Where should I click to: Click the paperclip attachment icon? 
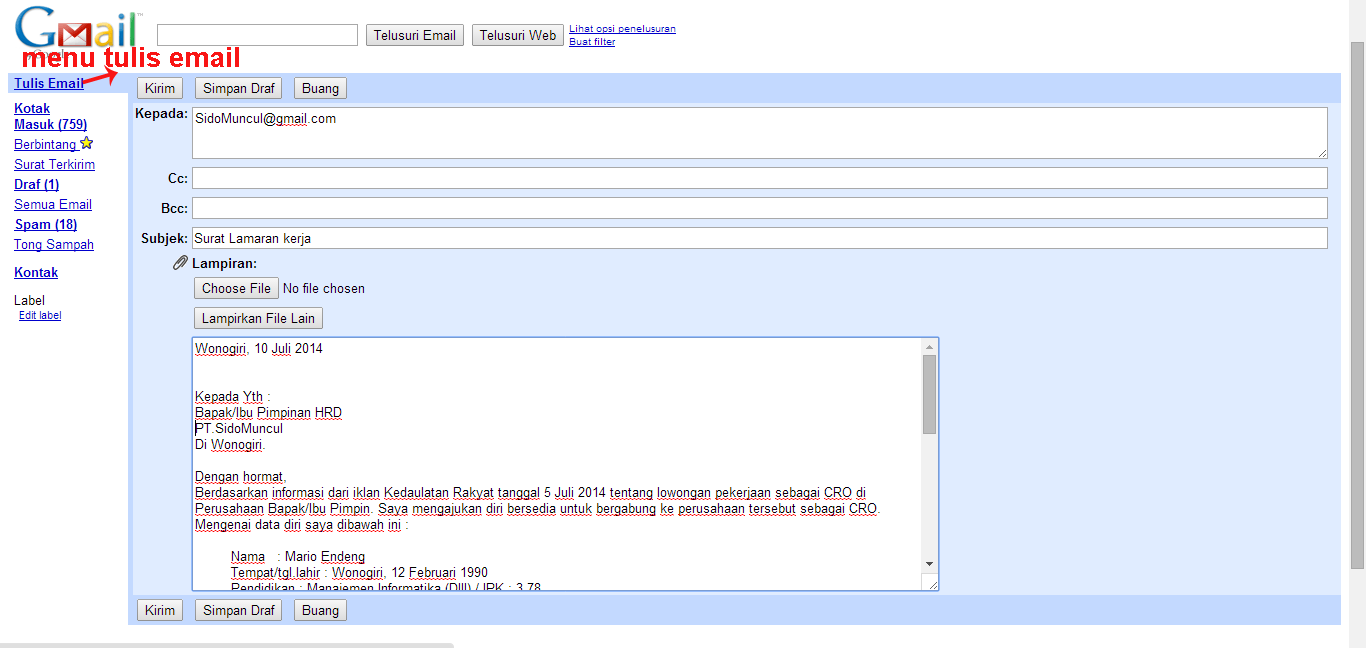pyautogui.click(x=180, y=263)
